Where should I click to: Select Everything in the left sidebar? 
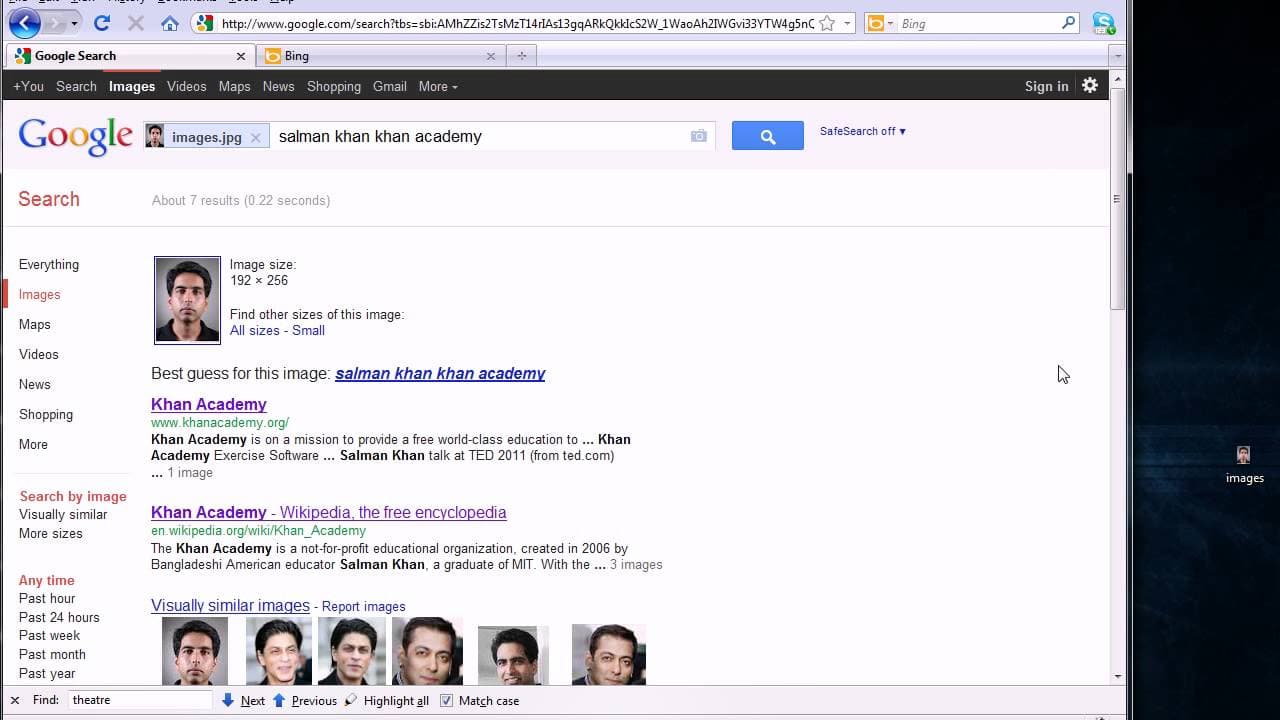coord(49,264)
